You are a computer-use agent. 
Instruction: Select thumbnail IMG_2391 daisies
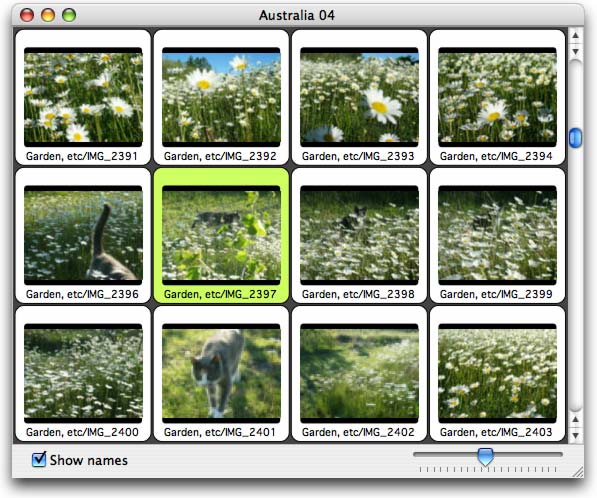[x=83, y=97]
